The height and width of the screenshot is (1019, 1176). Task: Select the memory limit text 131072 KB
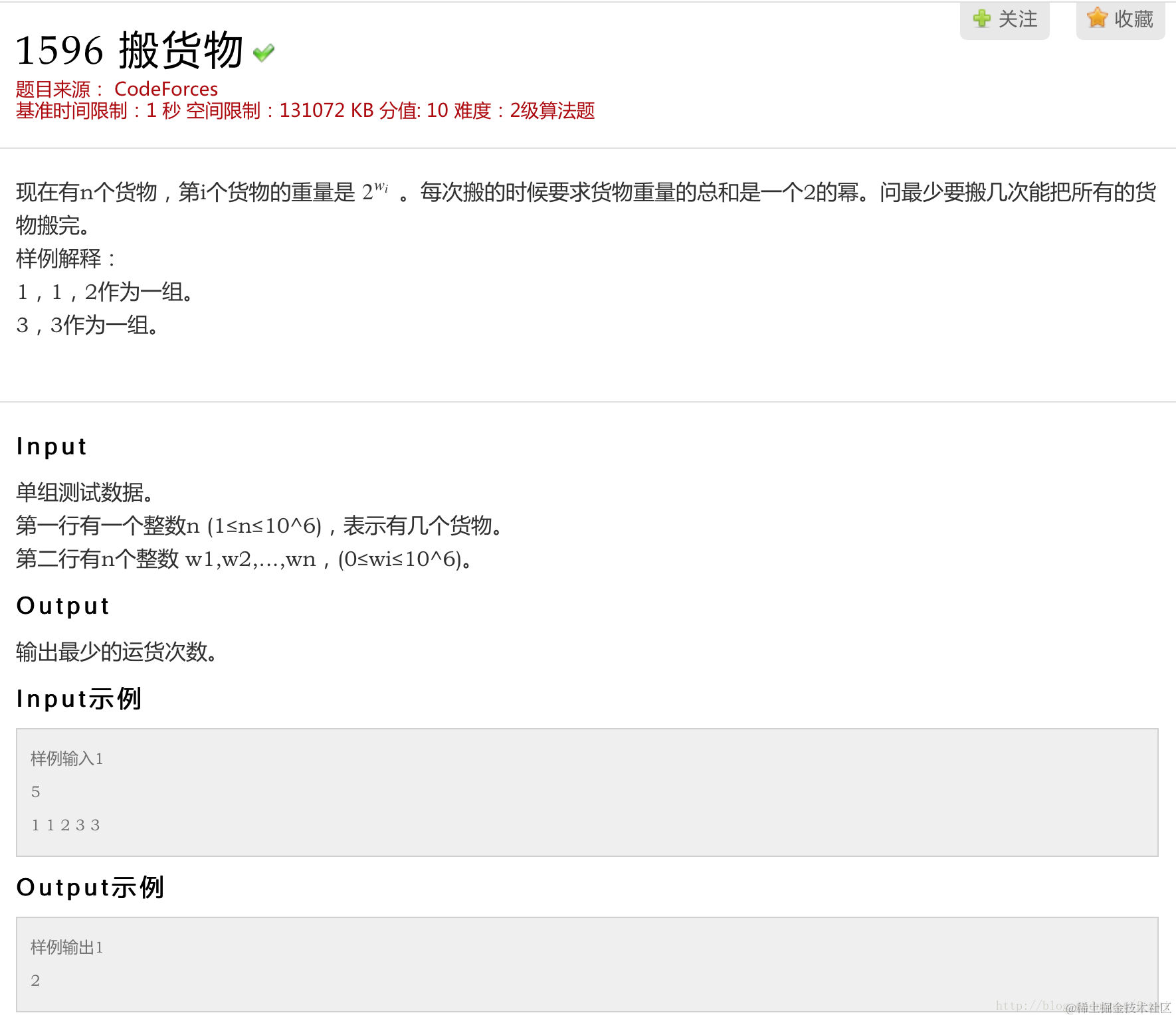click(x=326, y=110)
